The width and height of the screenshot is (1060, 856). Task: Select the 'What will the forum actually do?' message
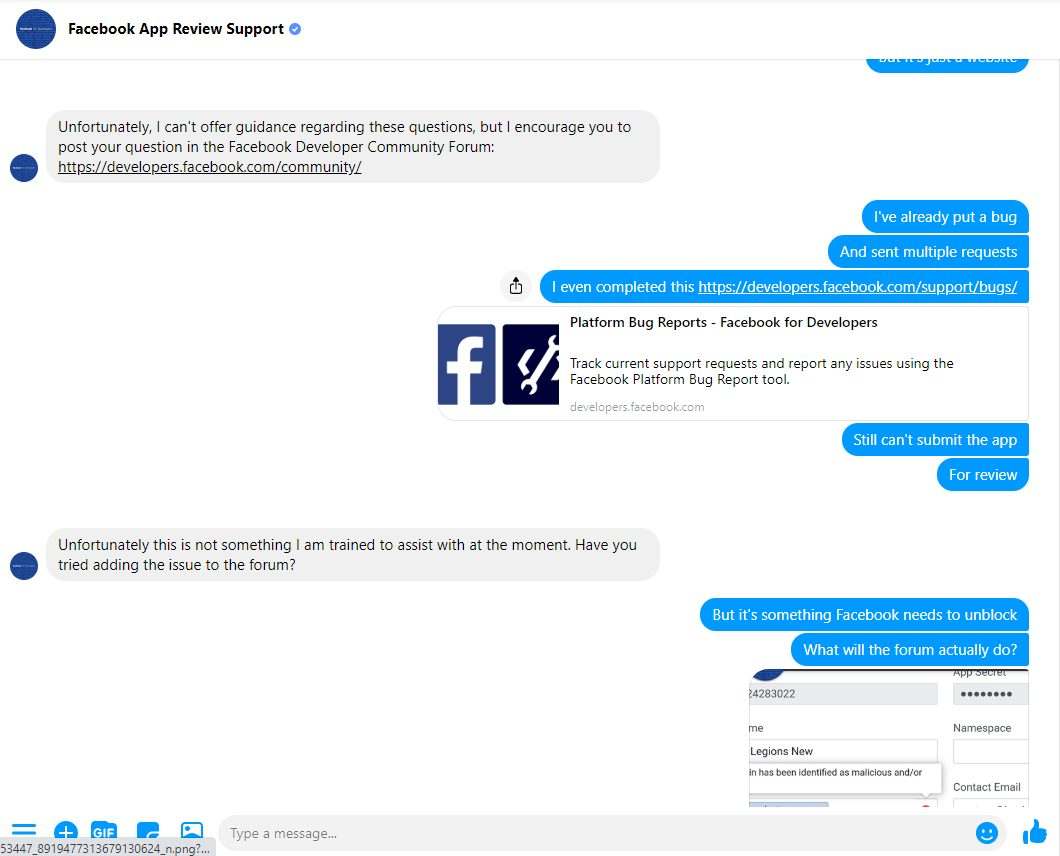click(909, 650)
